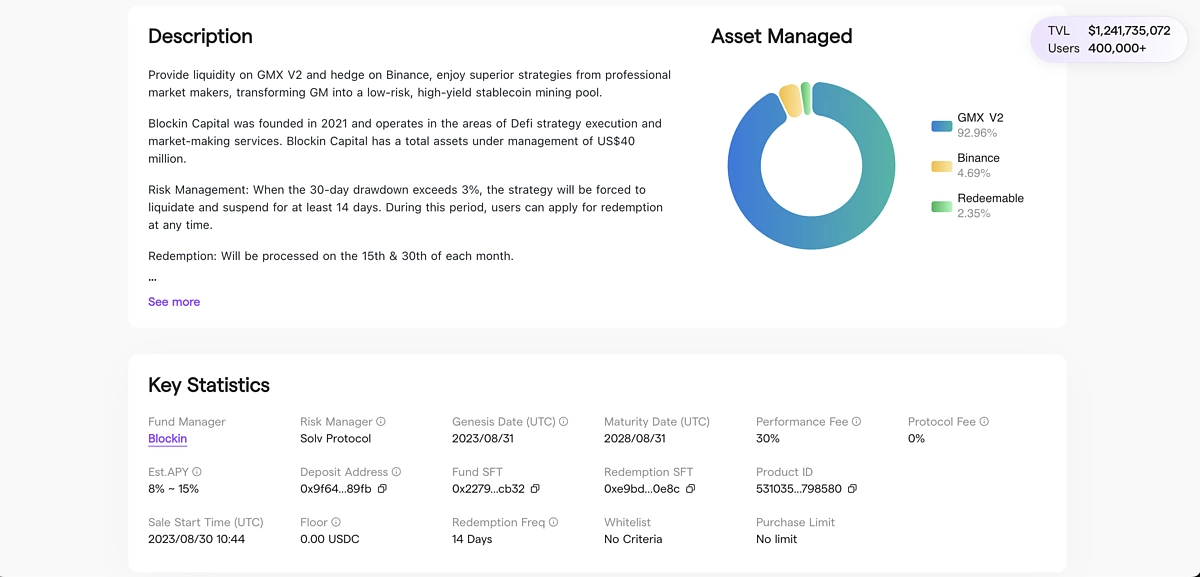This screenshot has height=577, width=1200.
Task: Copy the Product ID
Action: pyautogui.click(x=852, y=489)
